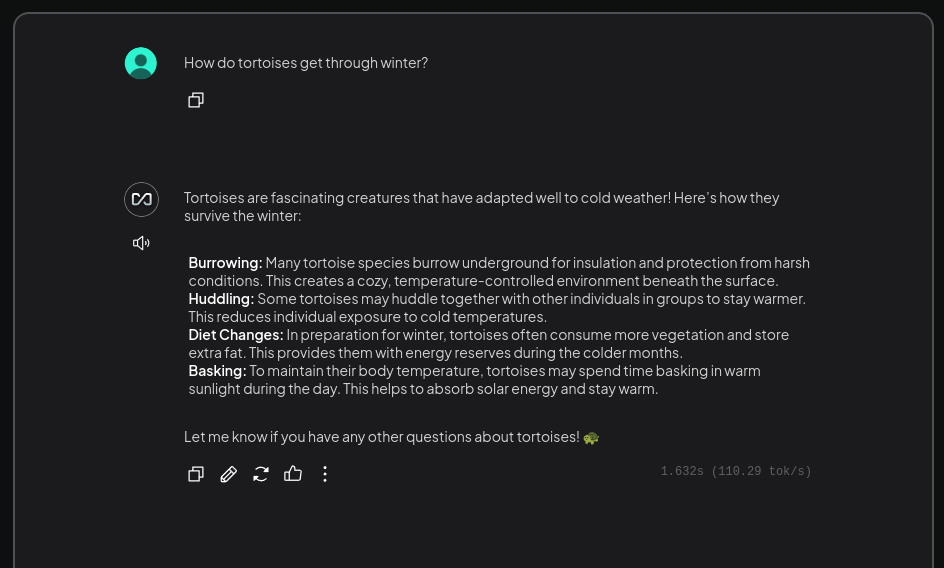Click the bold 'Burrowing:' heading
Image resolution: width=944 pixels, height=568 pixels.
(225, 263)
